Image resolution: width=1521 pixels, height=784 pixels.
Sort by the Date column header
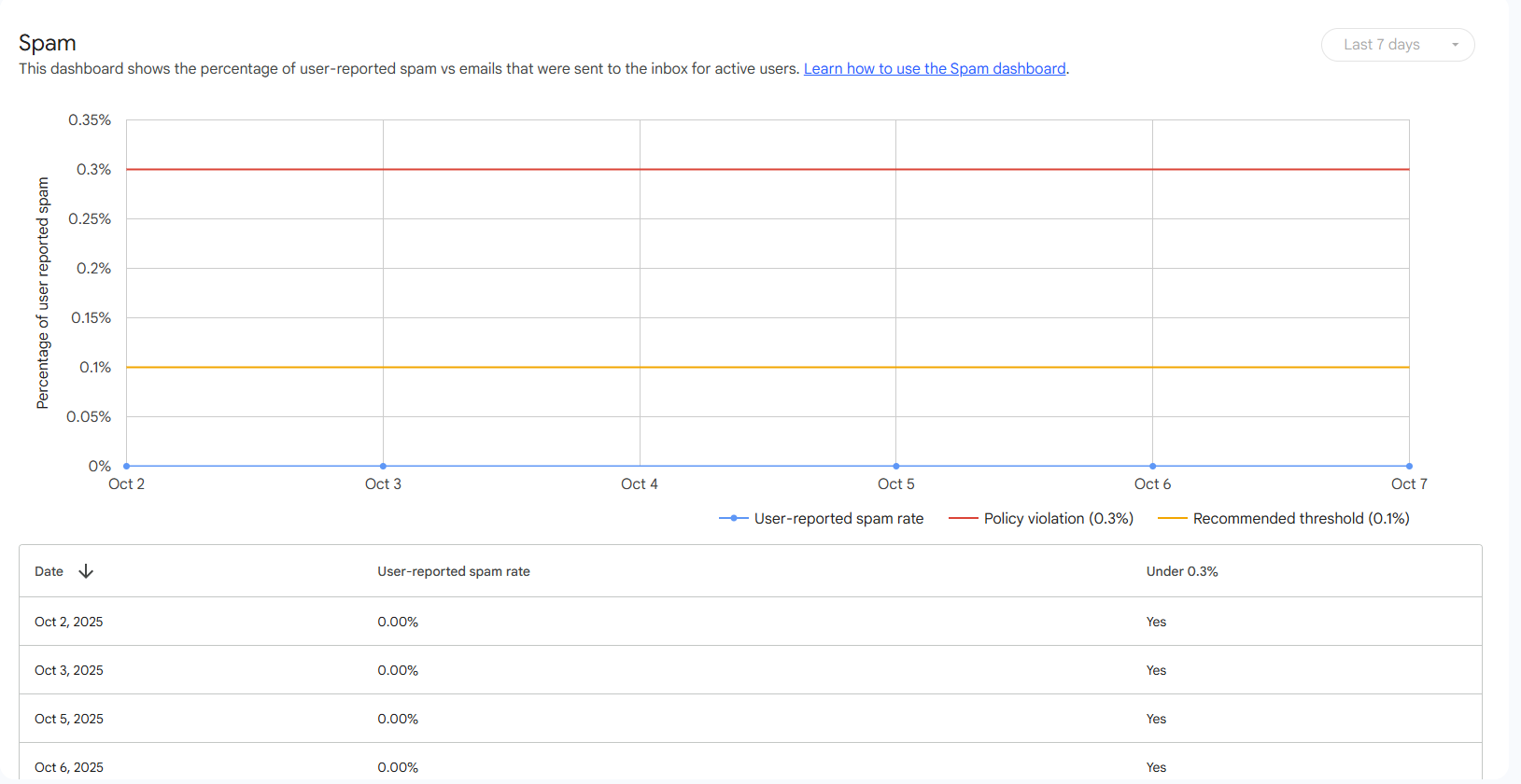[x=49, y=571]
